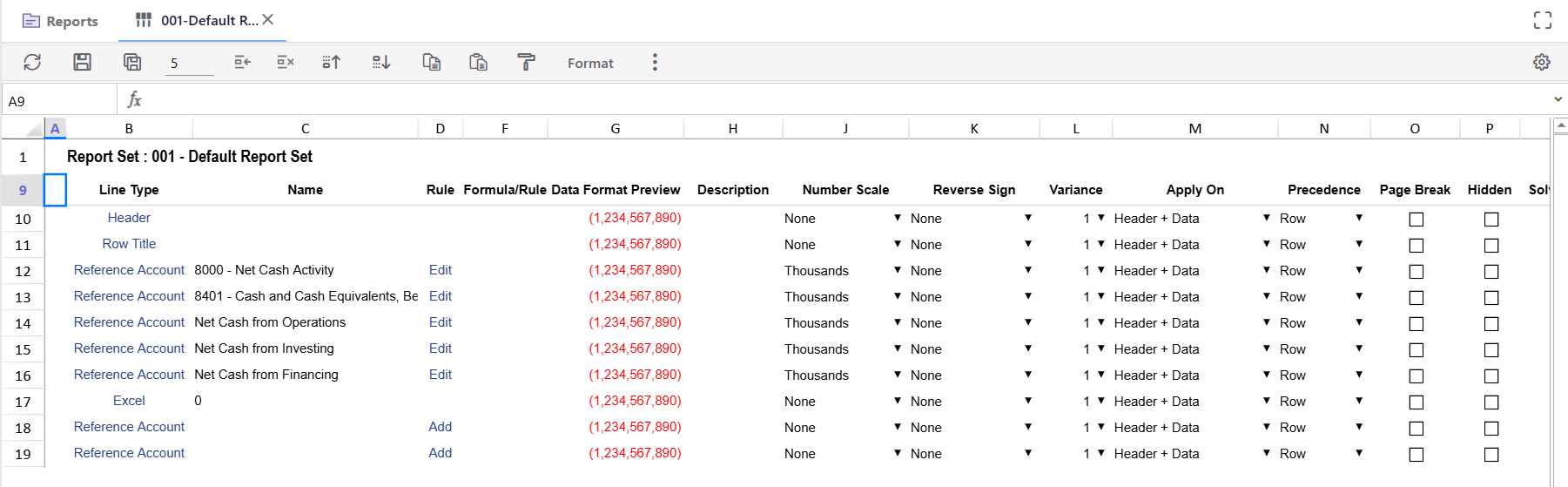Switch to the Reports tab
Image resolution: width=1568 pixels, height=487 pixels.
tap(61, 21)
